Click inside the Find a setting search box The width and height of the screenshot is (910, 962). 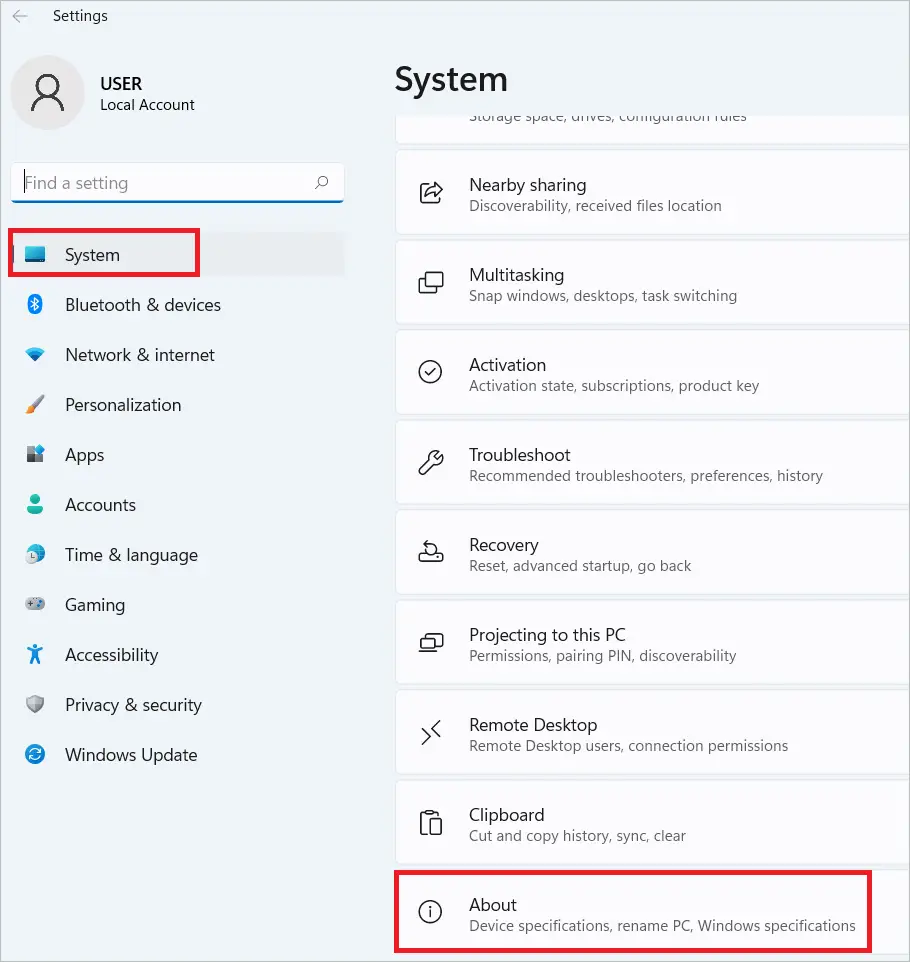pos(160,183)
